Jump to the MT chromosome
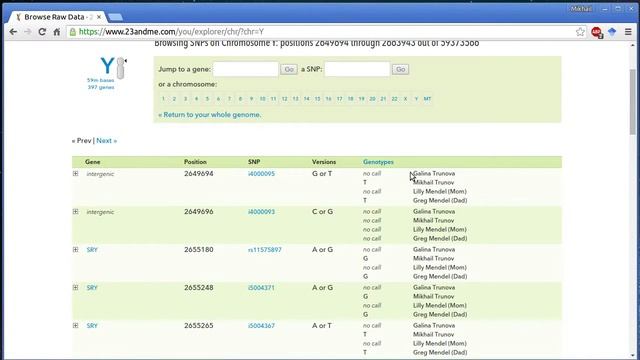 (x=427, y=99)
